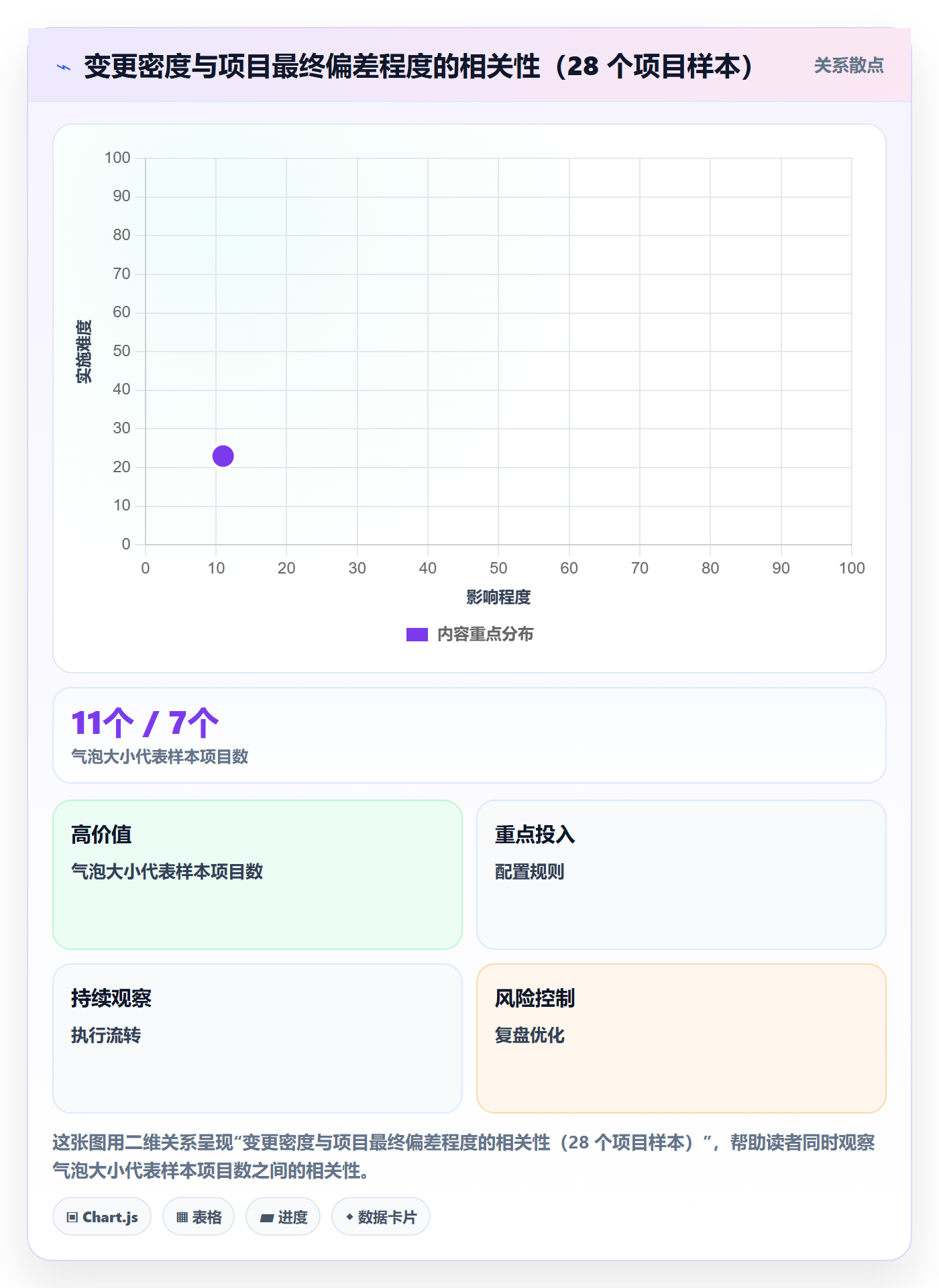Click the lightning bolt icon in header
This screenshot has height=1288, width=939.
tap(64, 67)
